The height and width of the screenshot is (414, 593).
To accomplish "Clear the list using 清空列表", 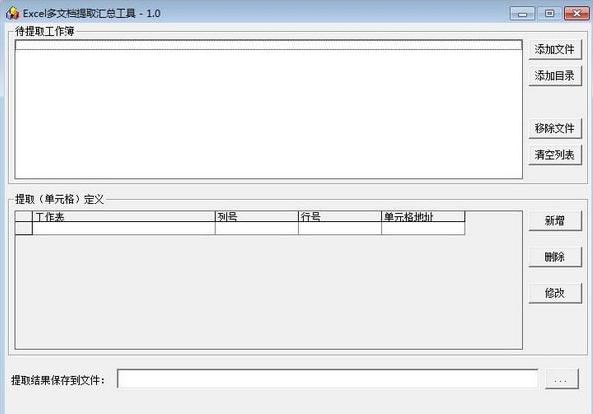I will point(555,155).
